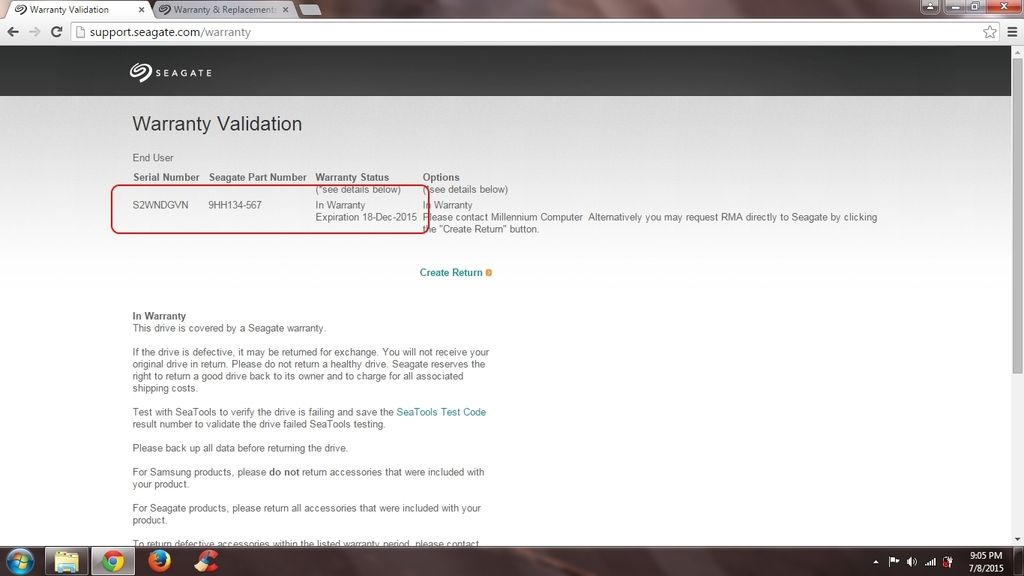
Task: Click the Seagate Part Number column header
Action: point(257,177)
